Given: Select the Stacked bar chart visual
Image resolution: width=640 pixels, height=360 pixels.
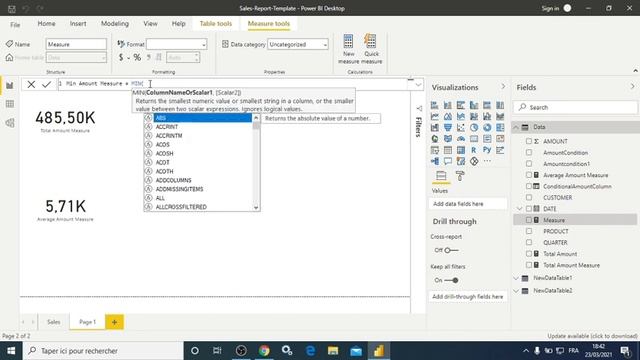Looking at the screenshot, I should (435, 105).
